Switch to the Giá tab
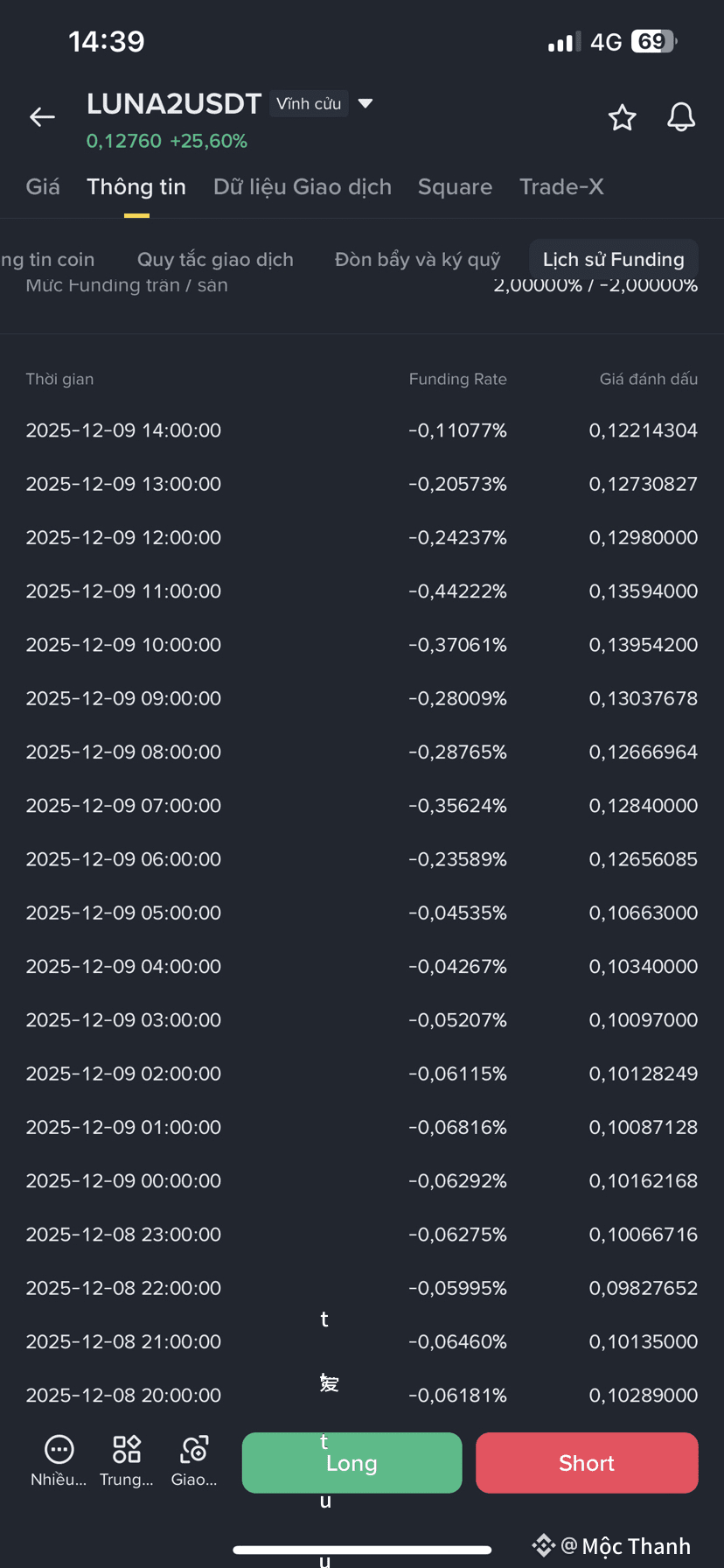Viewport: 724px width, 1568px height. point(43,186)
